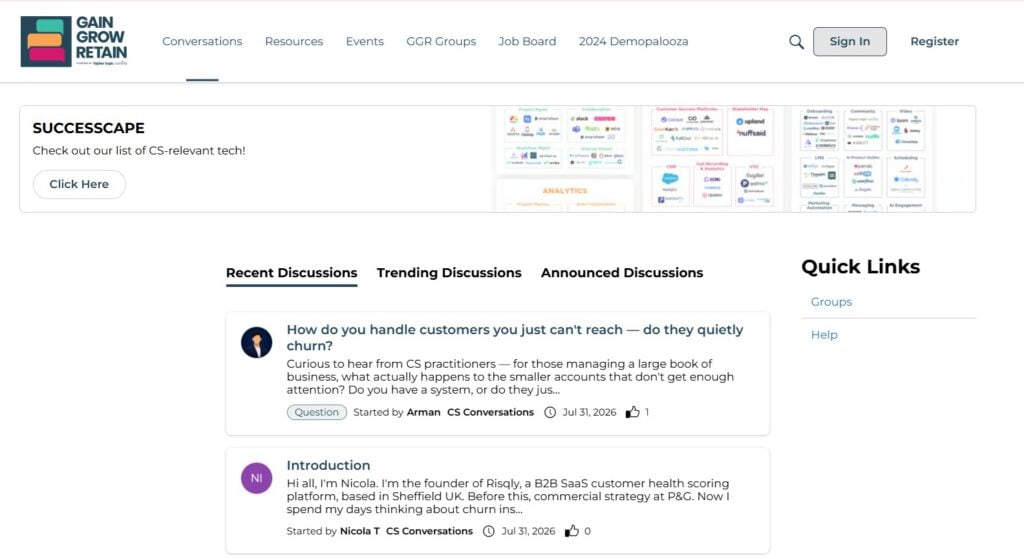The image size is (1024, 559).
Task: Open the 'How do you handle customers' discussion
Action: click(x=515, y=338)
